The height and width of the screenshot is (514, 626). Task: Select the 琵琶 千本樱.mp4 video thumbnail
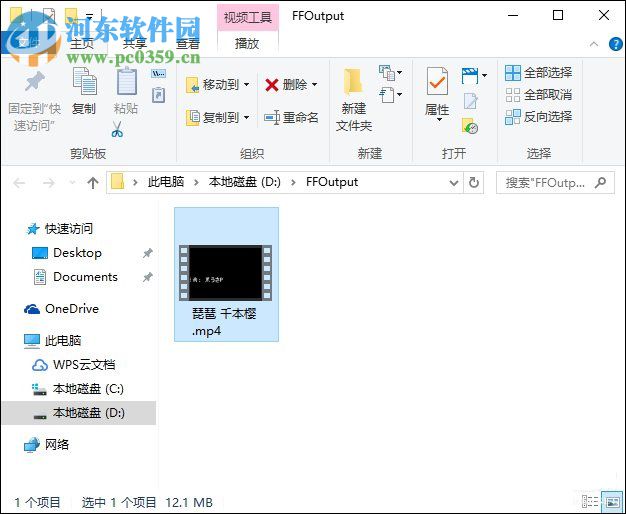[226, 274]
